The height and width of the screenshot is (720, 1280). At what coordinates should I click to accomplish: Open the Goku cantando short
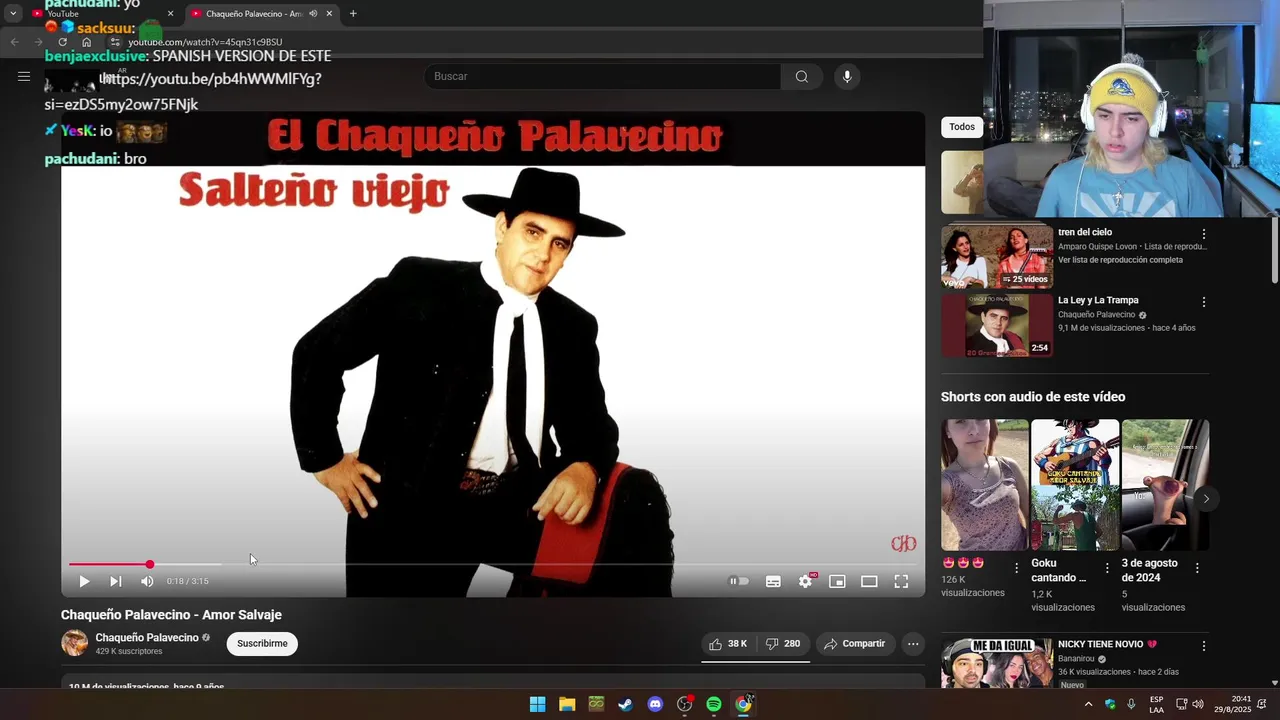[1075, 485]
